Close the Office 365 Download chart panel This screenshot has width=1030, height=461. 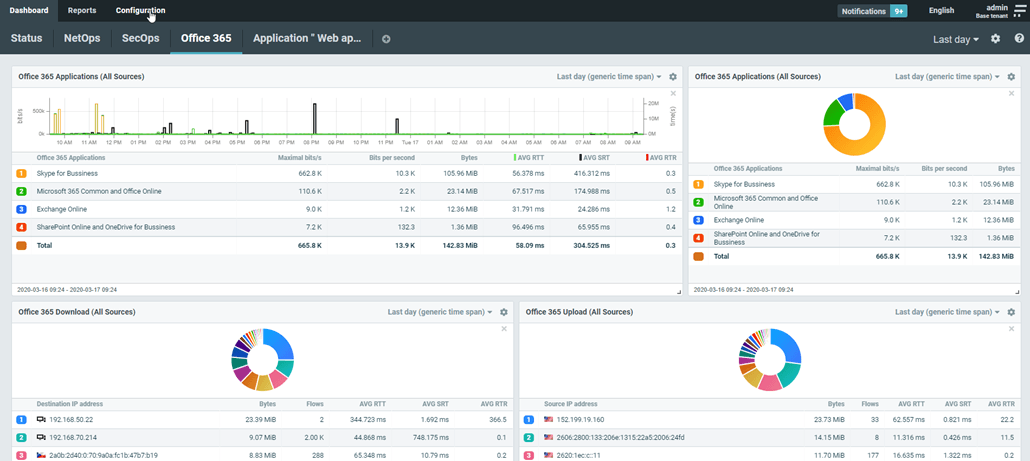[505, 328]
